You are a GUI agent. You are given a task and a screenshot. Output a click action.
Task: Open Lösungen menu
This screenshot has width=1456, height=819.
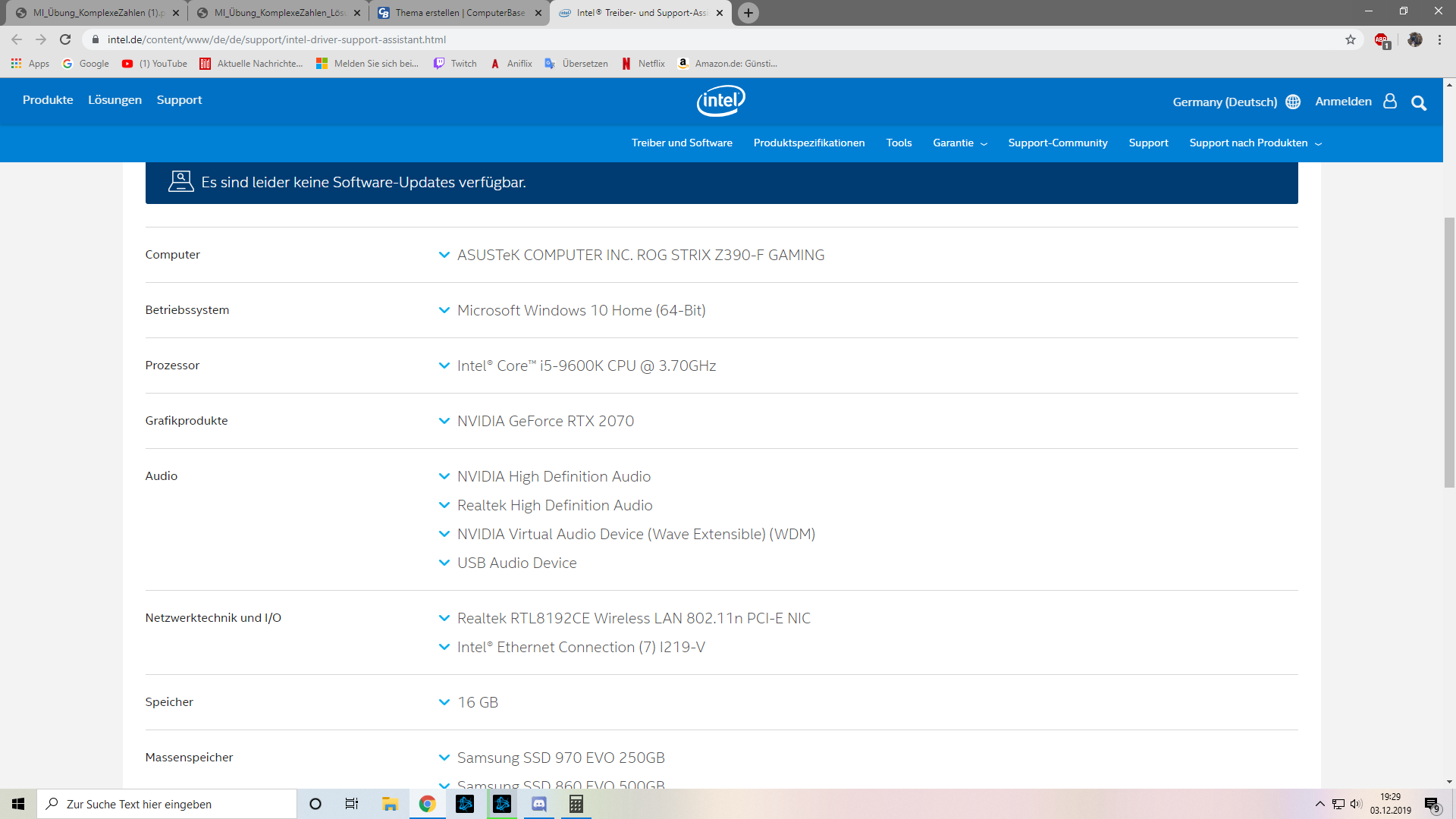coord(115,100)
